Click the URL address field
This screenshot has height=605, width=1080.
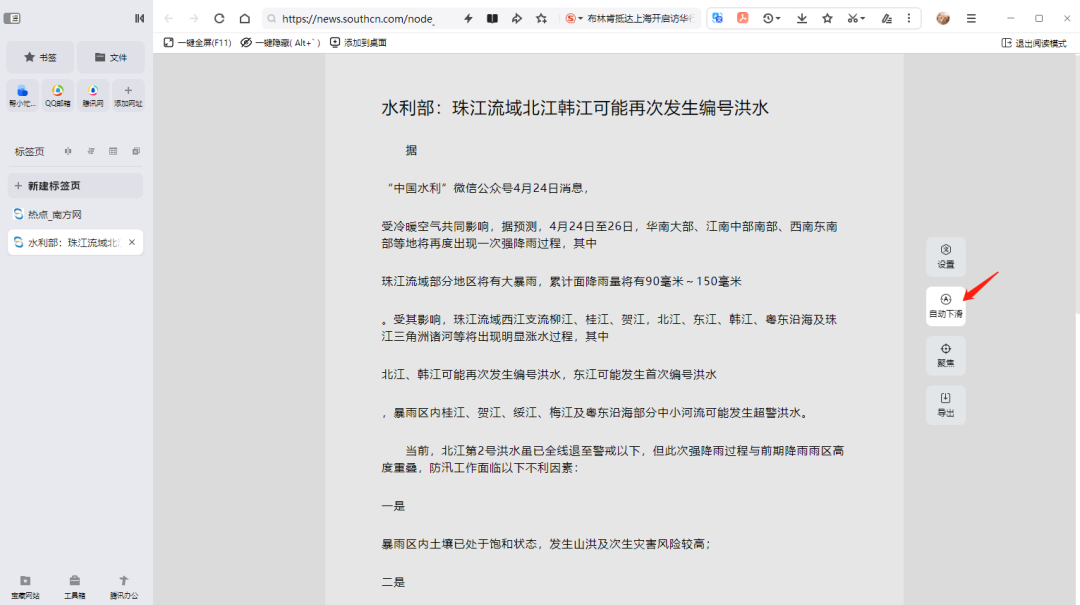358,19
